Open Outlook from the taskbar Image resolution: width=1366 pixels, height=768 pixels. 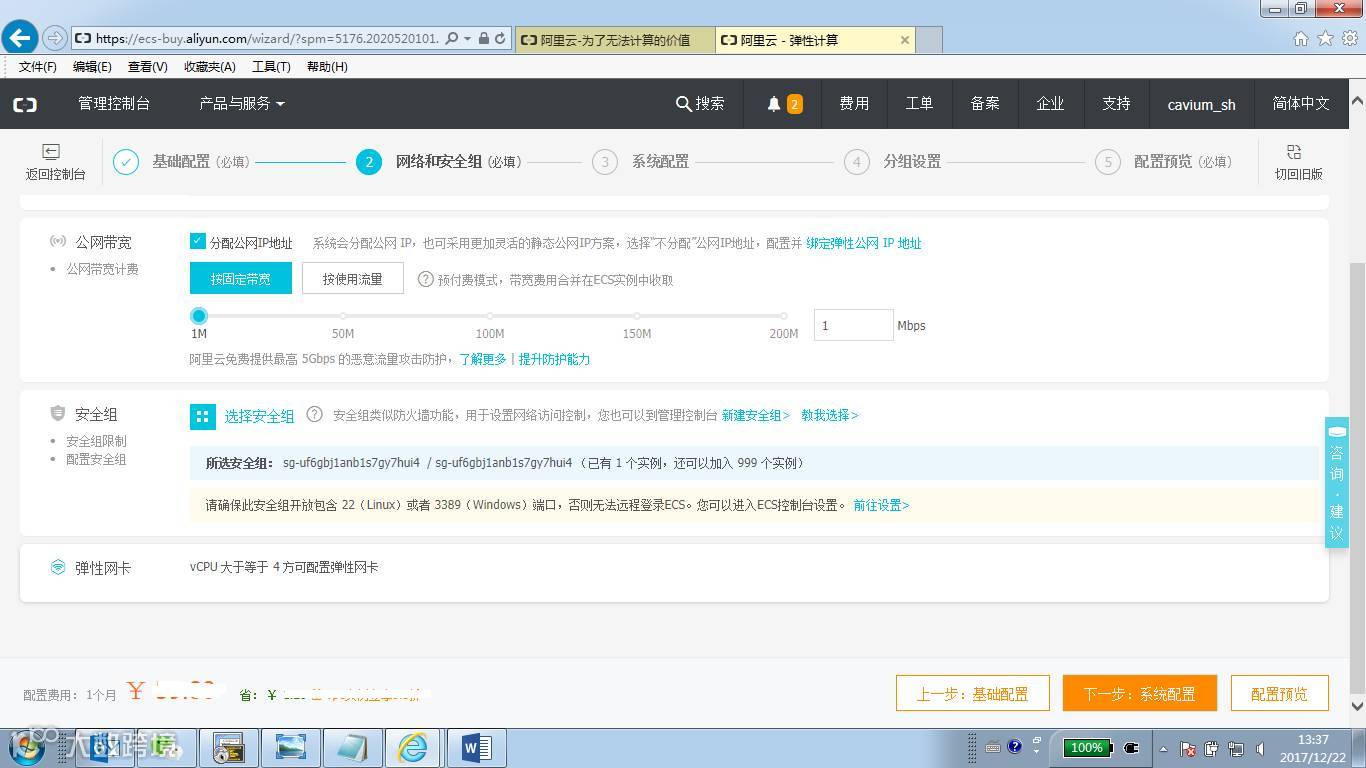click(x=105, y=748)
